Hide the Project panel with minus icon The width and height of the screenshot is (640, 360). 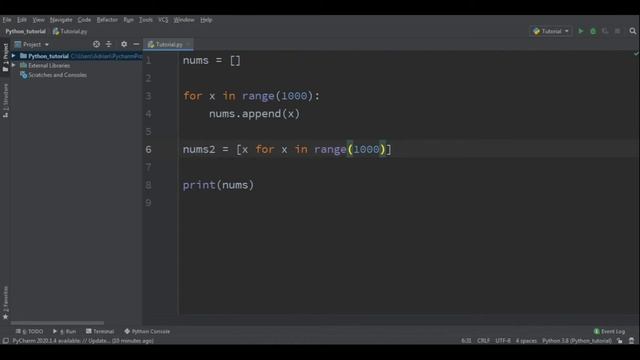136,44
